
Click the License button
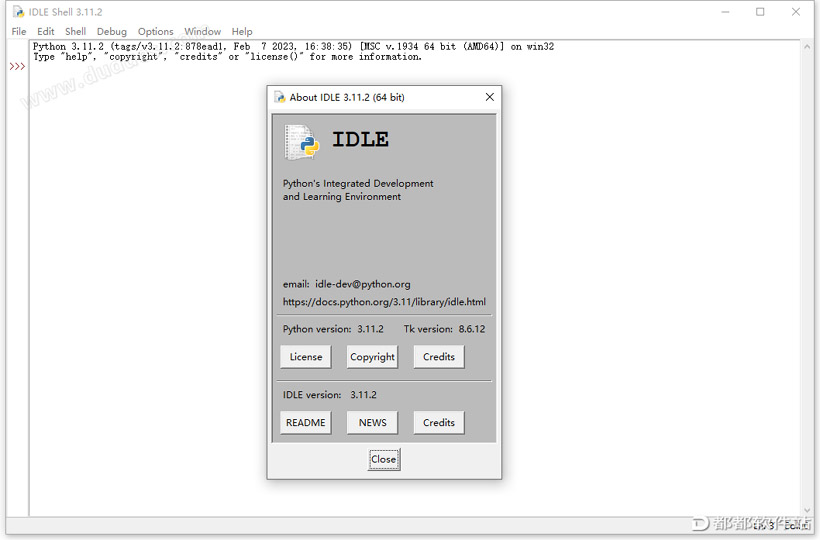(x=305, y=357)
